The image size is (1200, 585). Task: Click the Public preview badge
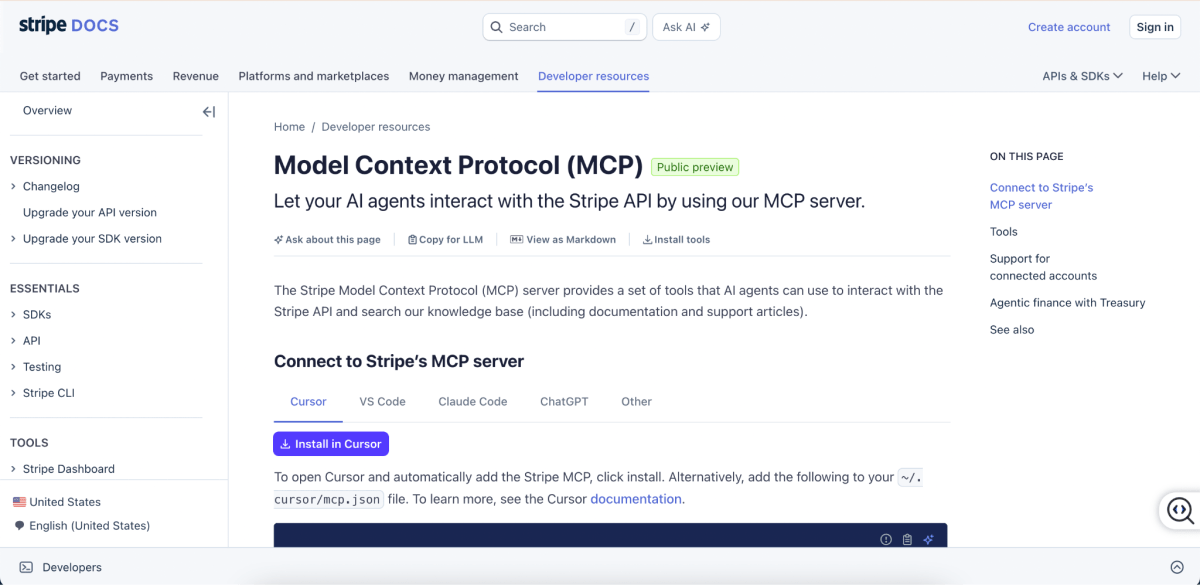(x=695, y=167)
